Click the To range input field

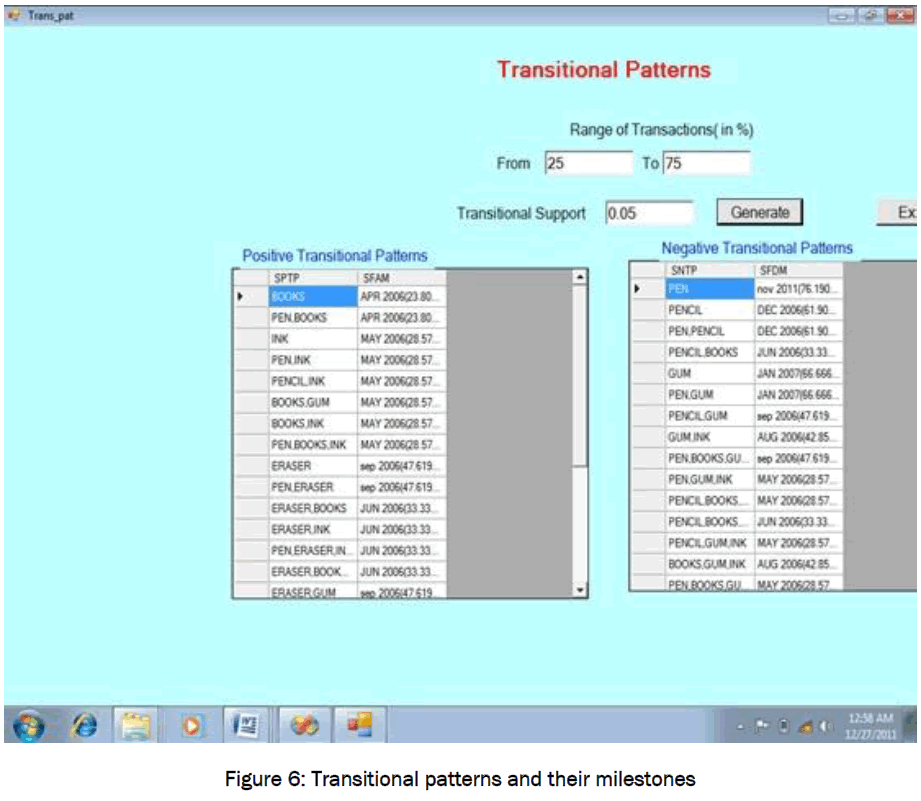pos(705,163)
